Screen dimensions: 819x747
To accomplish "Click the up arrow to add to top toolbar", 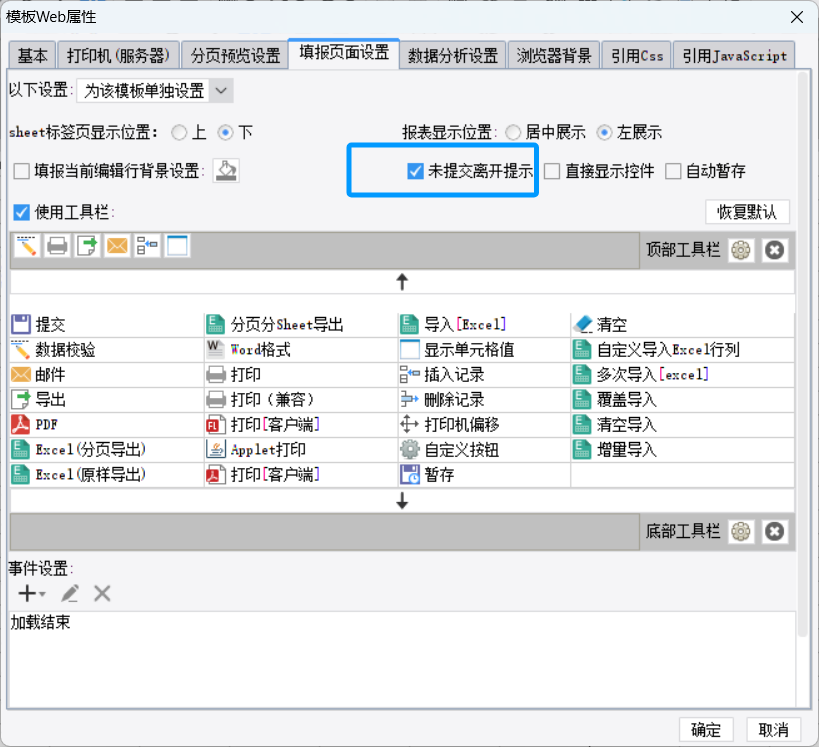I will click(x=402, y=282).
